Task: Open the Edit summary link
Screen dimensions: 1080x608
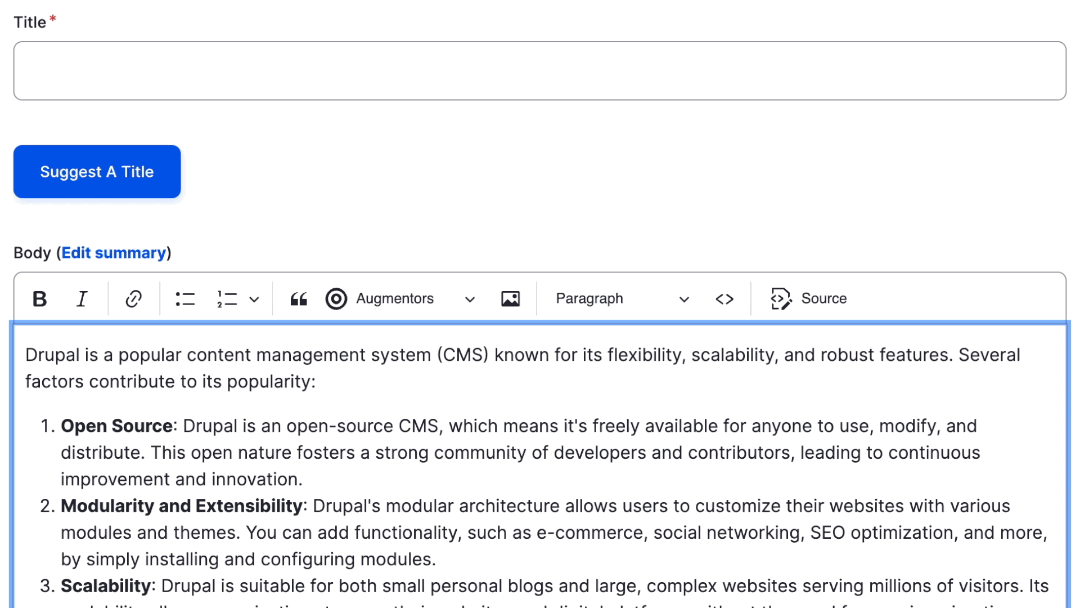Action: coord(114,253)
